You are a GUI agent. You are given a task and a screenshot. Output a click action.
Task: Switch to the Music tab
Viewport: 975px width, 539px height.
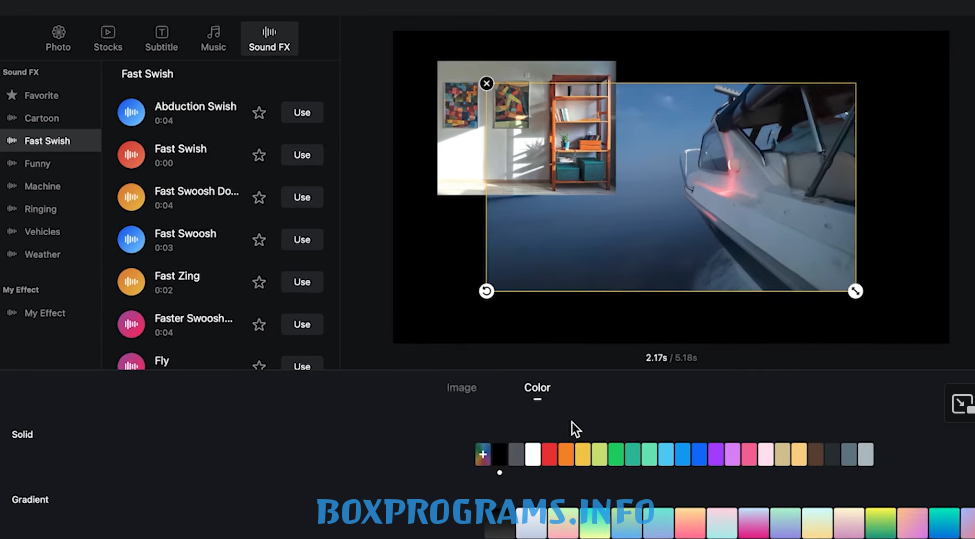point(213,39)
